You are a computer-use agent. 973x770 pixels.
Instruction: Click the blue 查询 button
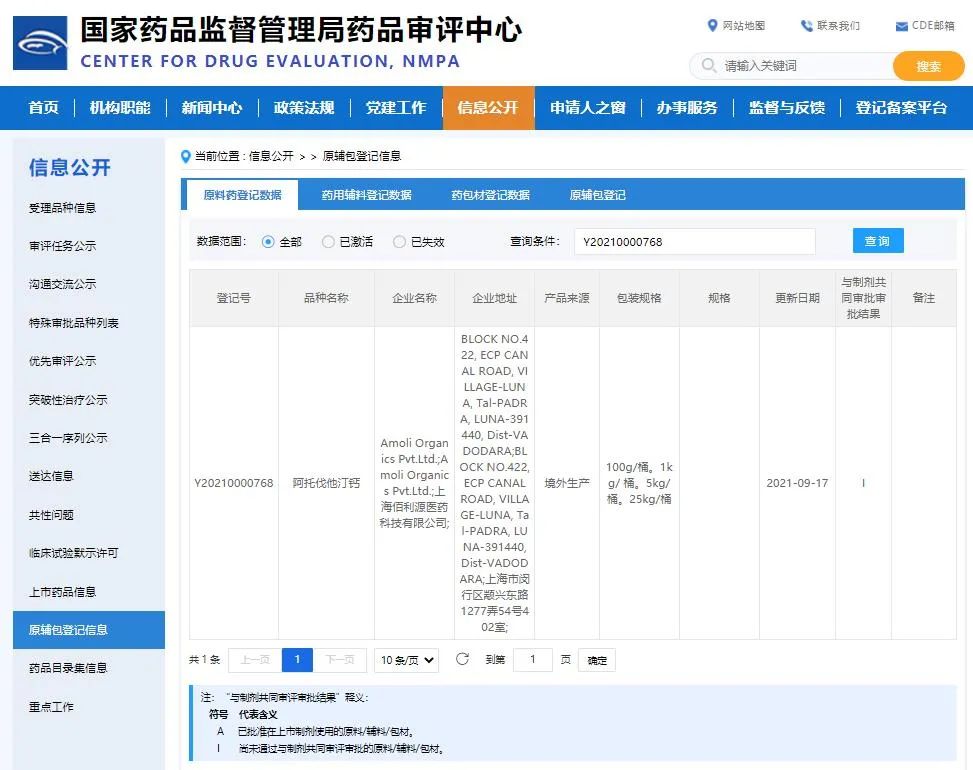coord(877,241)
